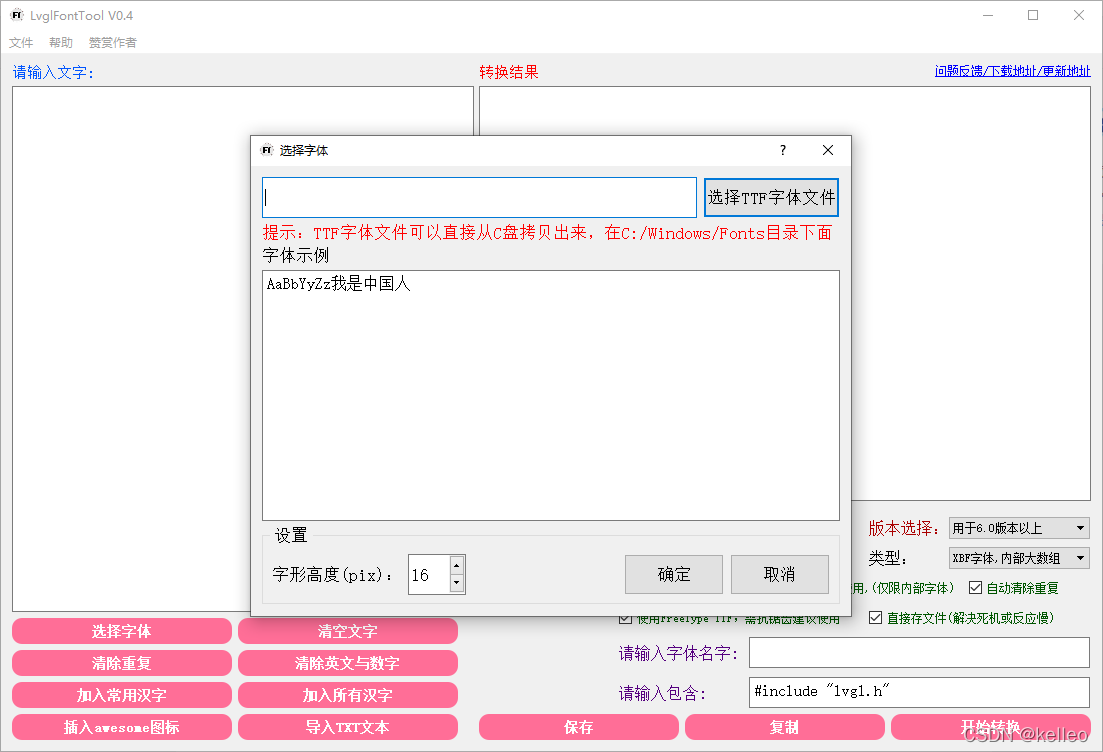
Task: Increase glyph height with up arrow
Action: coord(457,566)
